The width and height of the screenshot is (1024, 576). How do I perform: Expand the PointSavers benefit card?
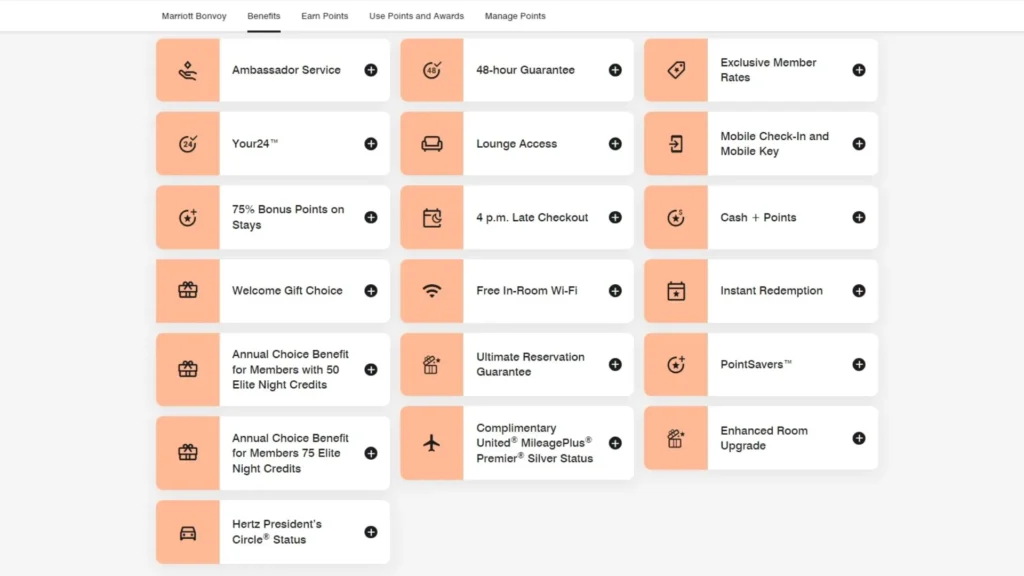859,365
